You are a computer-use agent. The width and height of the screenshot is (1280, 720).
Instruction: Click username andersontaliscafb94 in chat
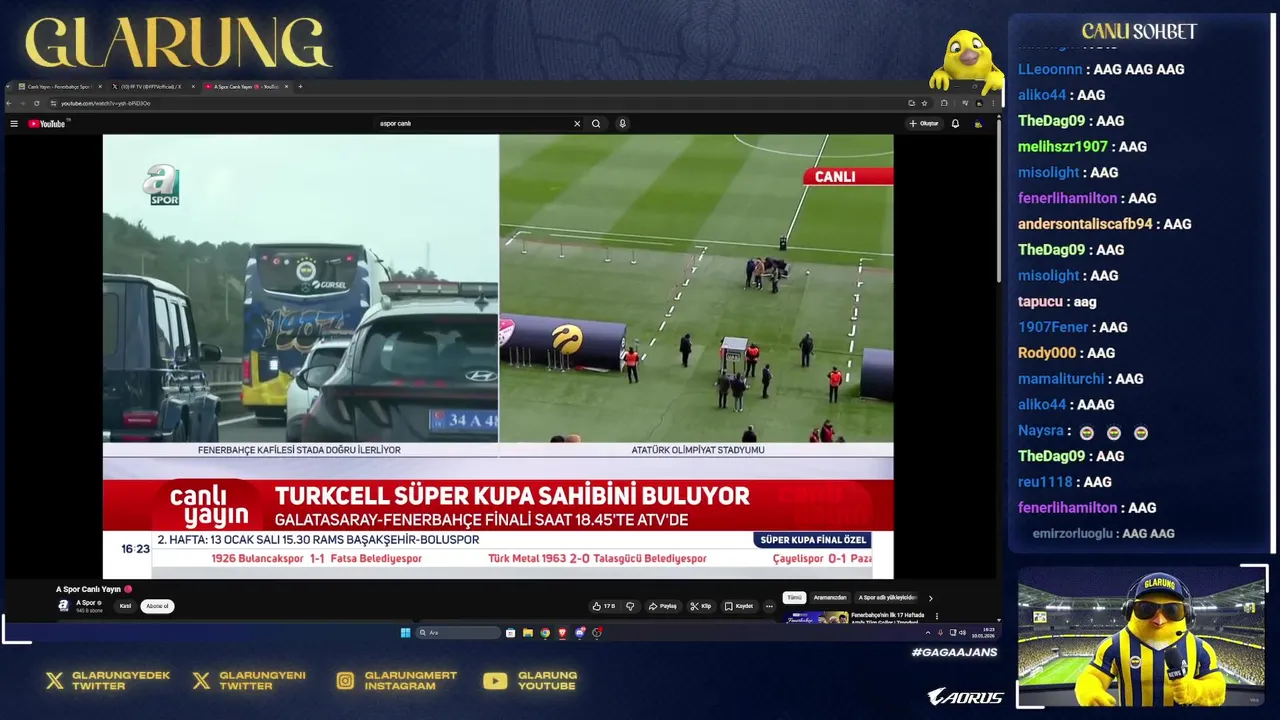[1085, 224]
